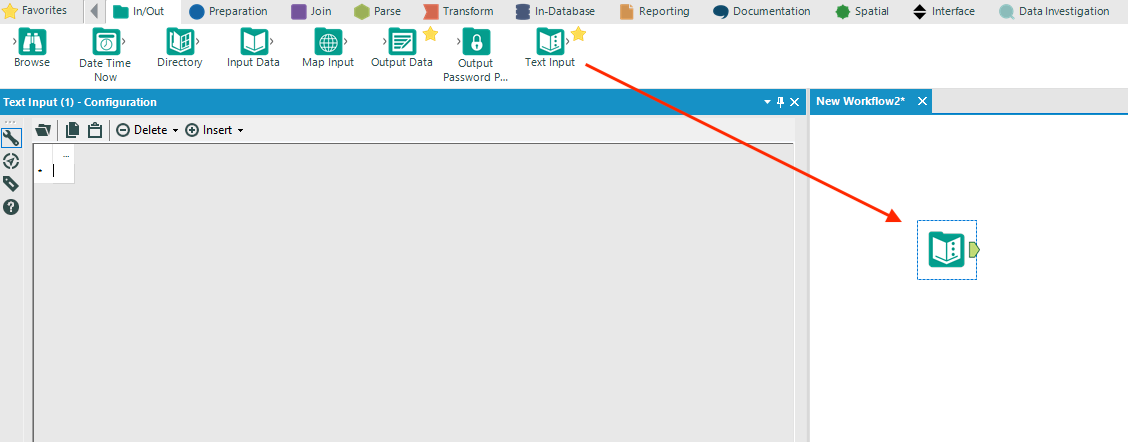Toggle pin on Configuration panel
The width and height of the screenshot is (1128, 442).
pos(781,102)
